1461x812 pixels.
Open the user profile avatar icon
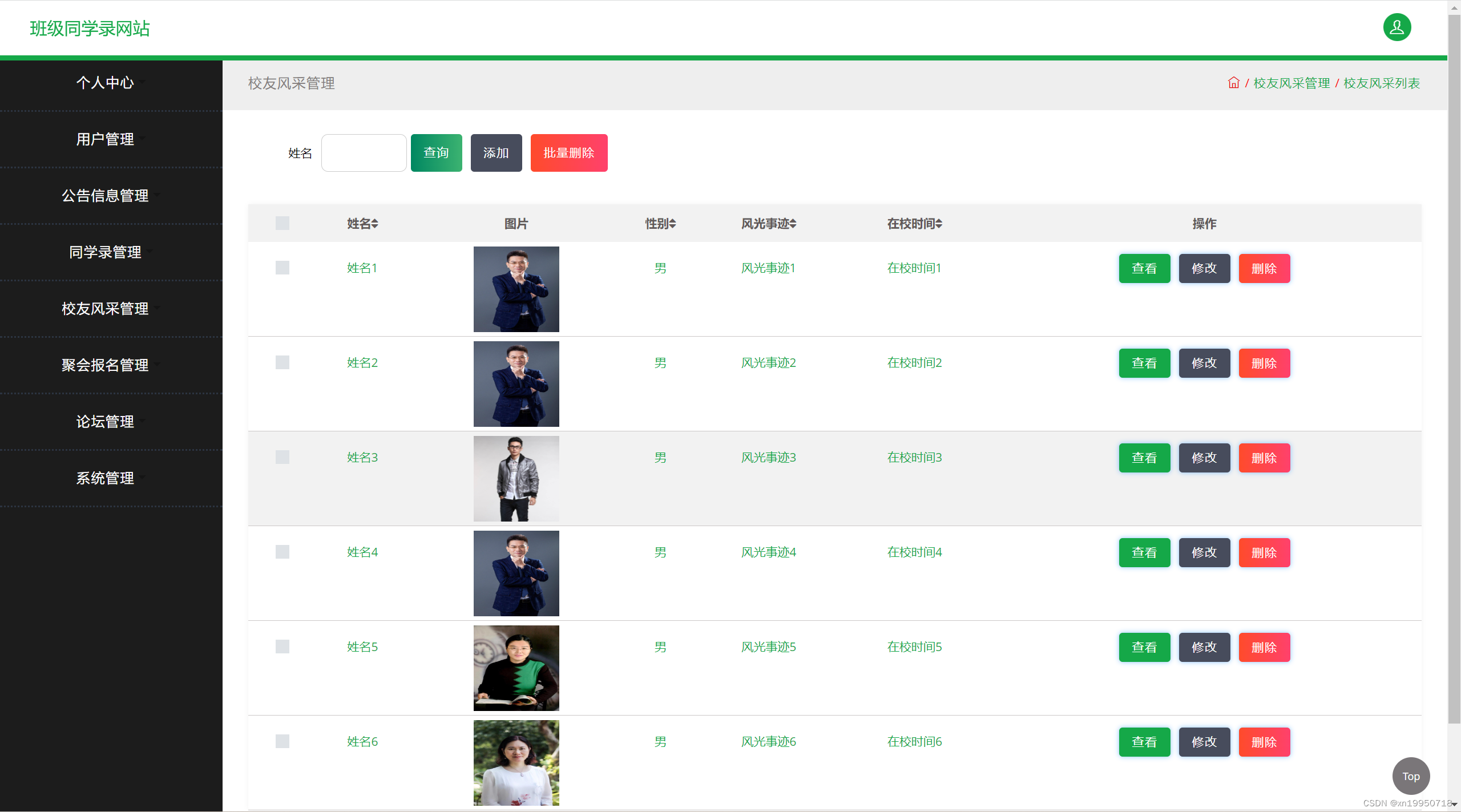click(1397, 27)
